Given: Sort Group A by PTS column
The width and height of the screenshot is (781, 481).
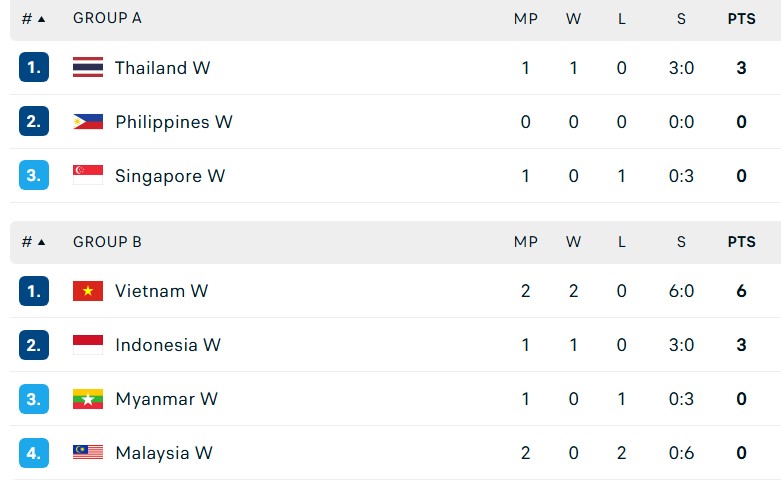Looking at the screenshot, I should pyautogui.click(x=741, y=18).
